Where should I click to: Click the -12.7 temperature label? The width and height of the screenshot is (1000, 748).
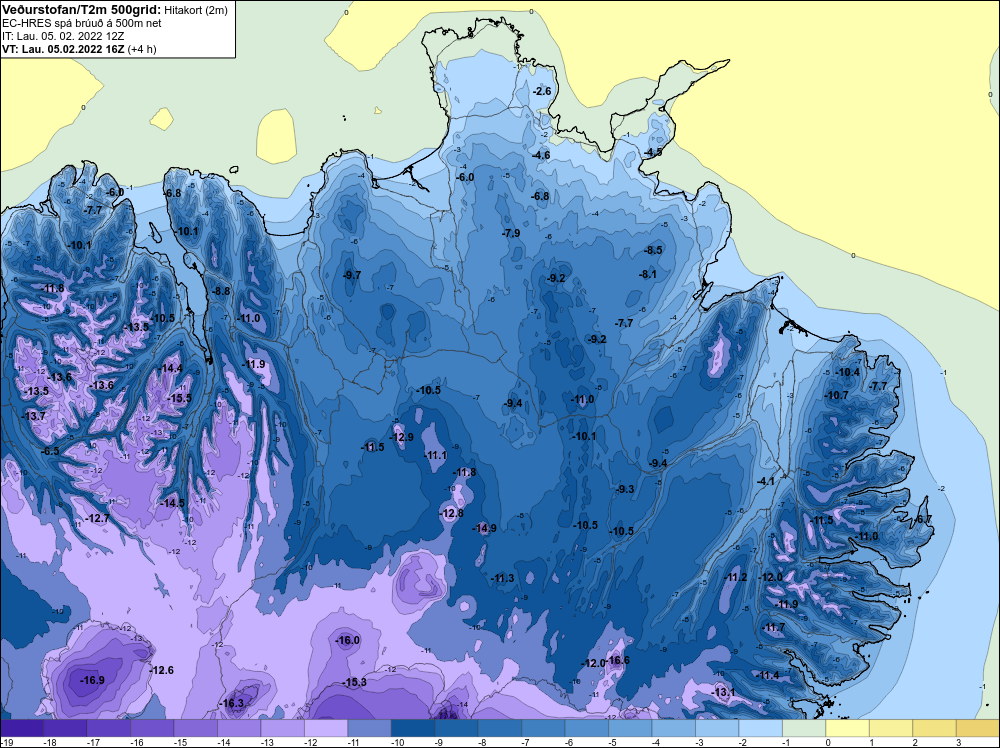click(98, 518)
